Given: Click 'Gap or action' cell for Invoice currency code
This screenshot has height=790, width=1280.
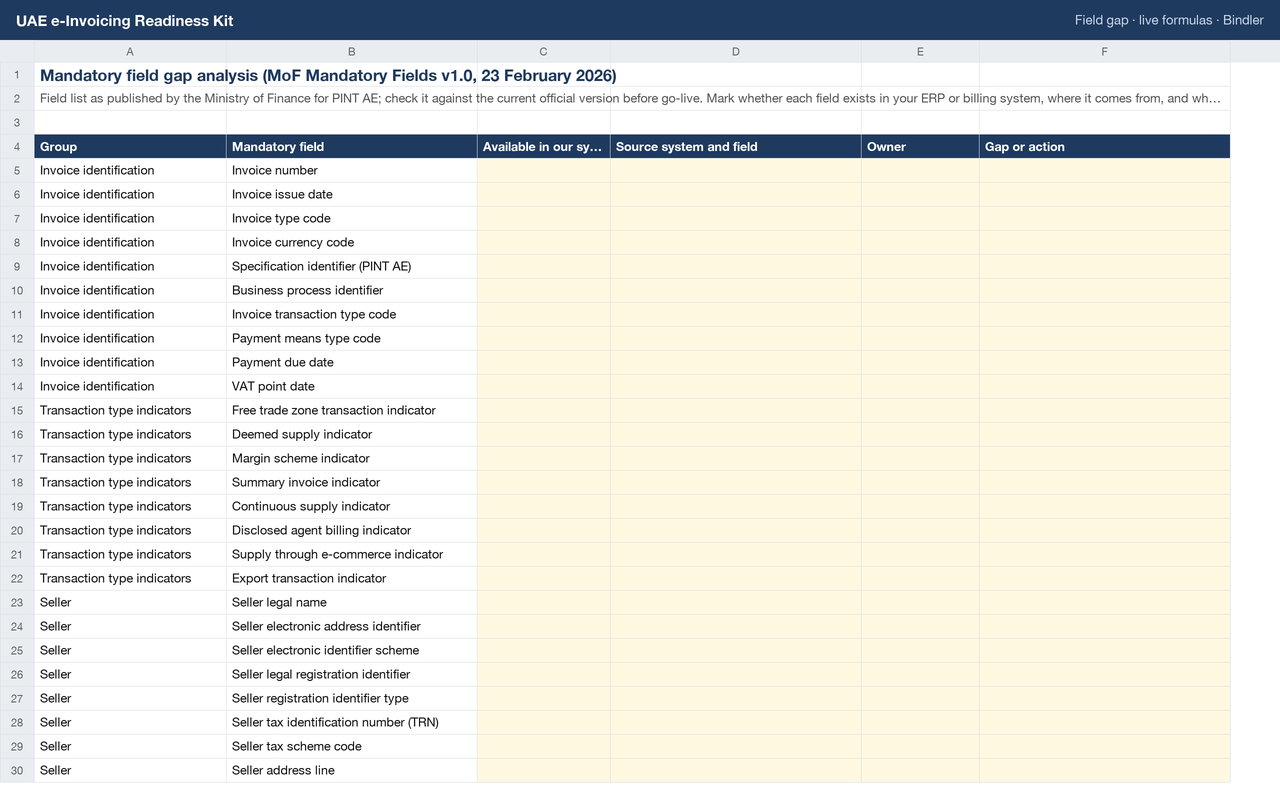Looking at the screenshot, I should pos(1104,242).
